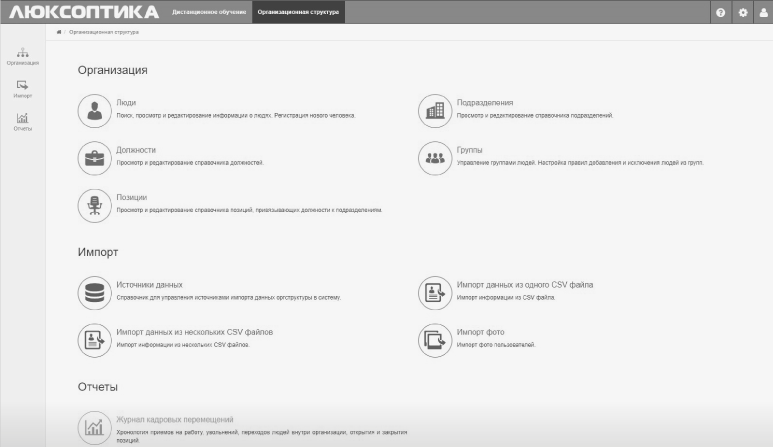Click description 'Импорт информации из CSV файла'
Image resolution: width=773 pixels, height=447 pixels.
[506, 297]
